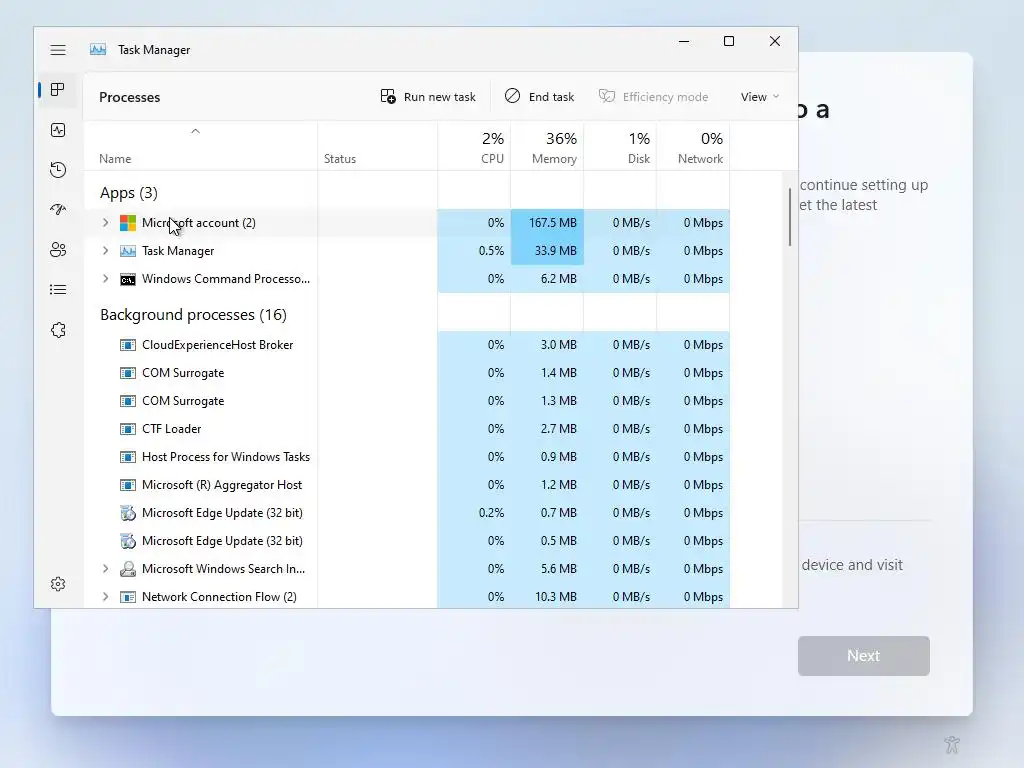Expand the Task Manager process row

[x=105, y=251]
